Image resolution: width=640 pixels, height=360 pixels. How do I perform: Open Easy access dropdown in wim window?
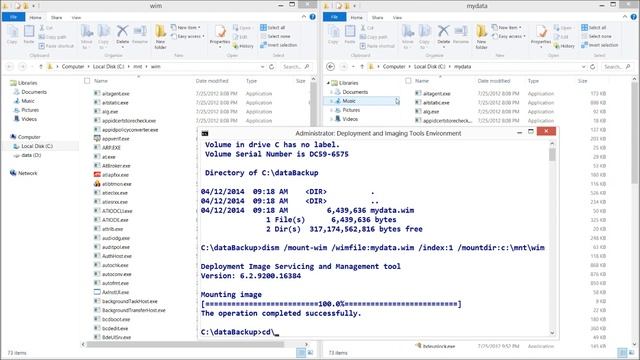point(188,36)
